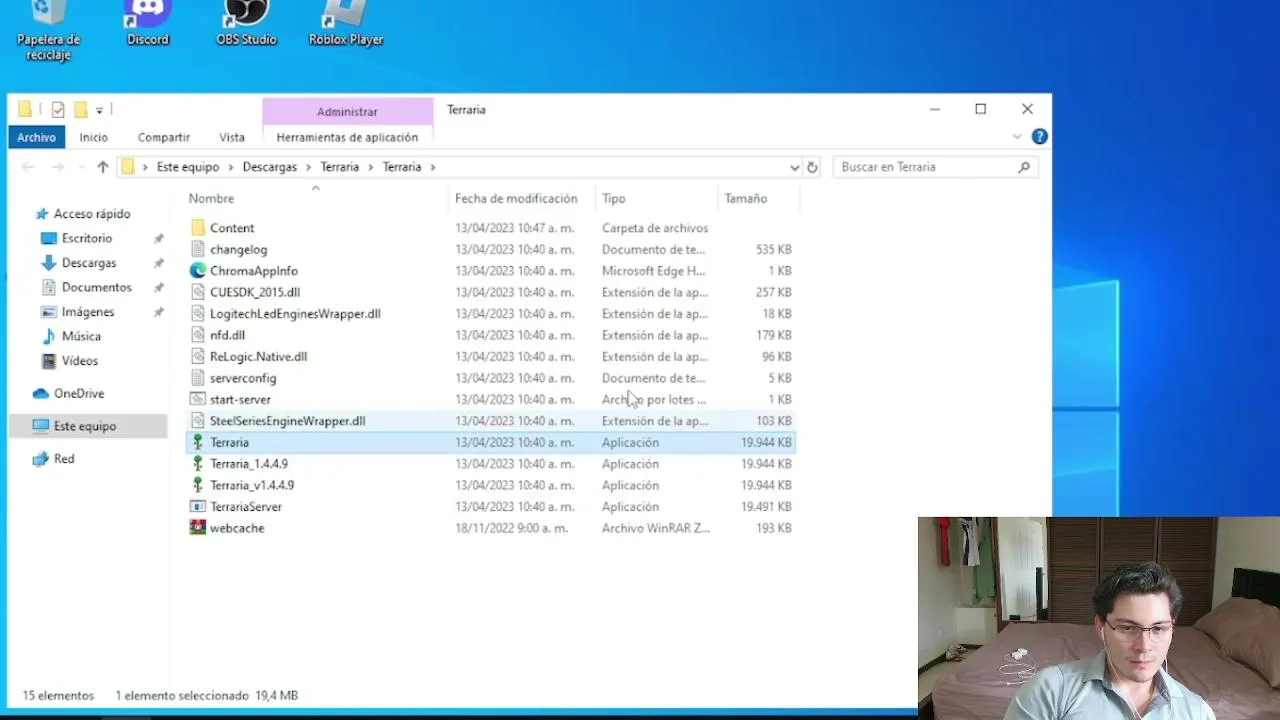This screenshot has width=1280, height=720.
Task: Select the ChromaAppInfo Edge file icon
Action: [198, 271]
